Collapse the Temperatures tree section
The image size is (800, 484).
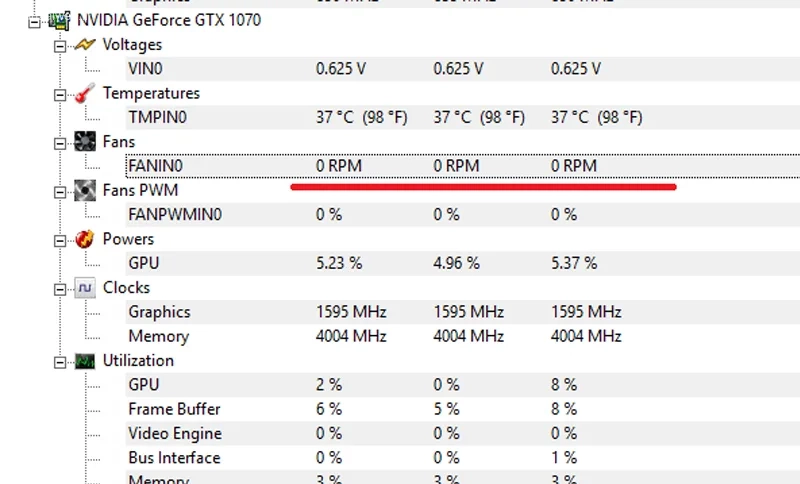[60, 94]
